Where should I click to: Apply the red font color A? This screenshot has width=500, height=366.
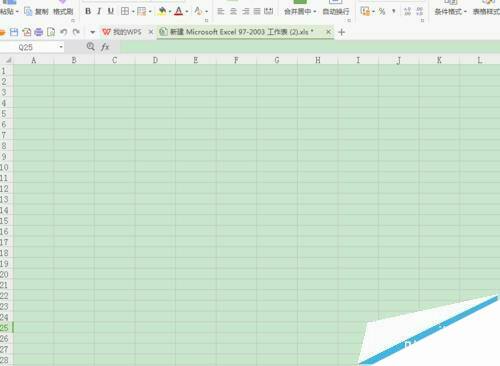[179, 11]
